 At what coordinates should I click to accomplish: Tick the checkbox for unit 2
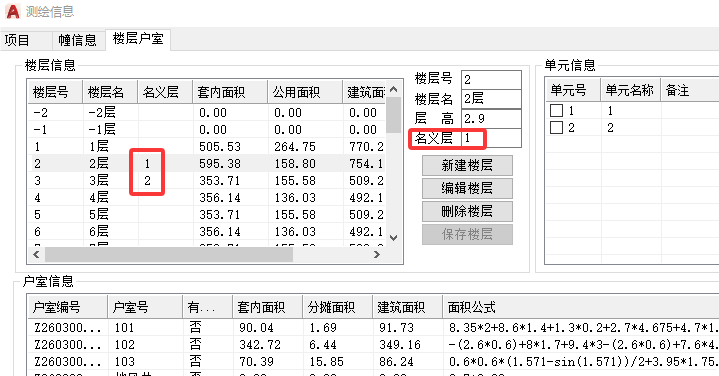[556, 127]
